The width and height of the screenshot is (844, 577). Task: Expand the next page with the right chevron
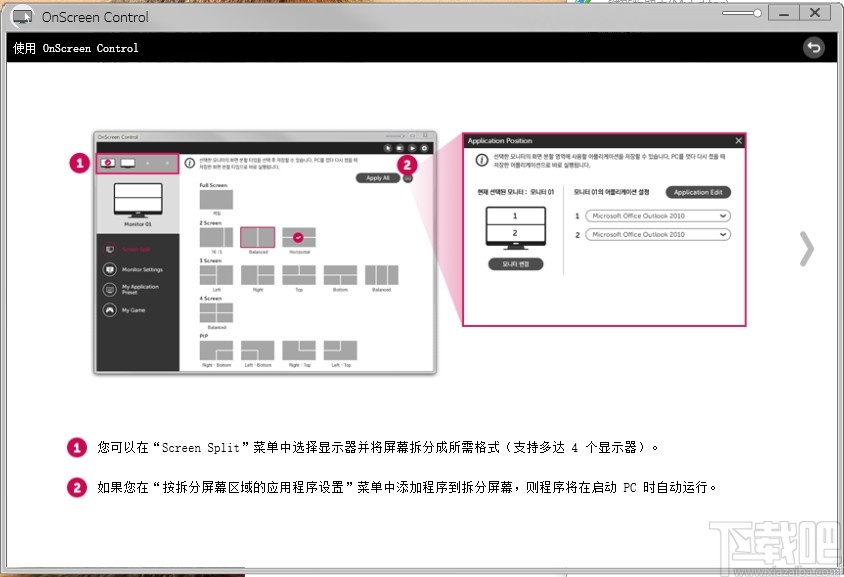pyautogui.click(x=806, y=249)
